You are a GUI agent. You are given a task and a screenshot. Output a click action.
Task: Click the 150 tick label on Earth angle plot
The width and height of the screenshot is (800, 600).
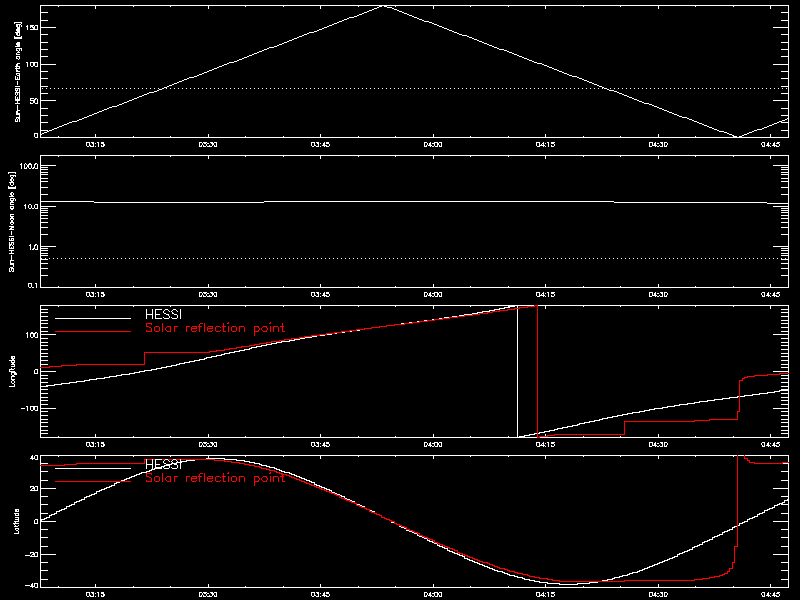tap(33, 28)
